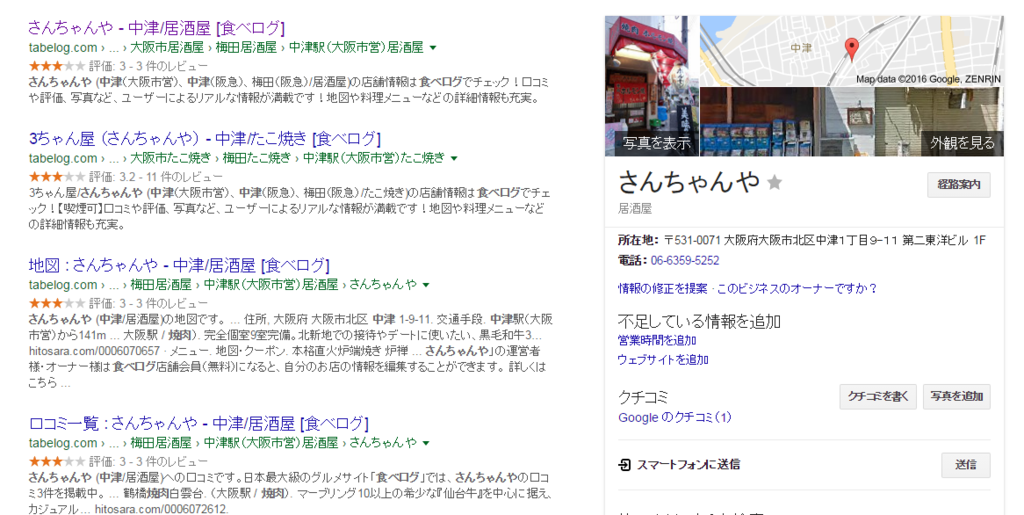Open the map thumbnail showing 中津
This screenshot has height=515, width=1024.
click(852, 52)
